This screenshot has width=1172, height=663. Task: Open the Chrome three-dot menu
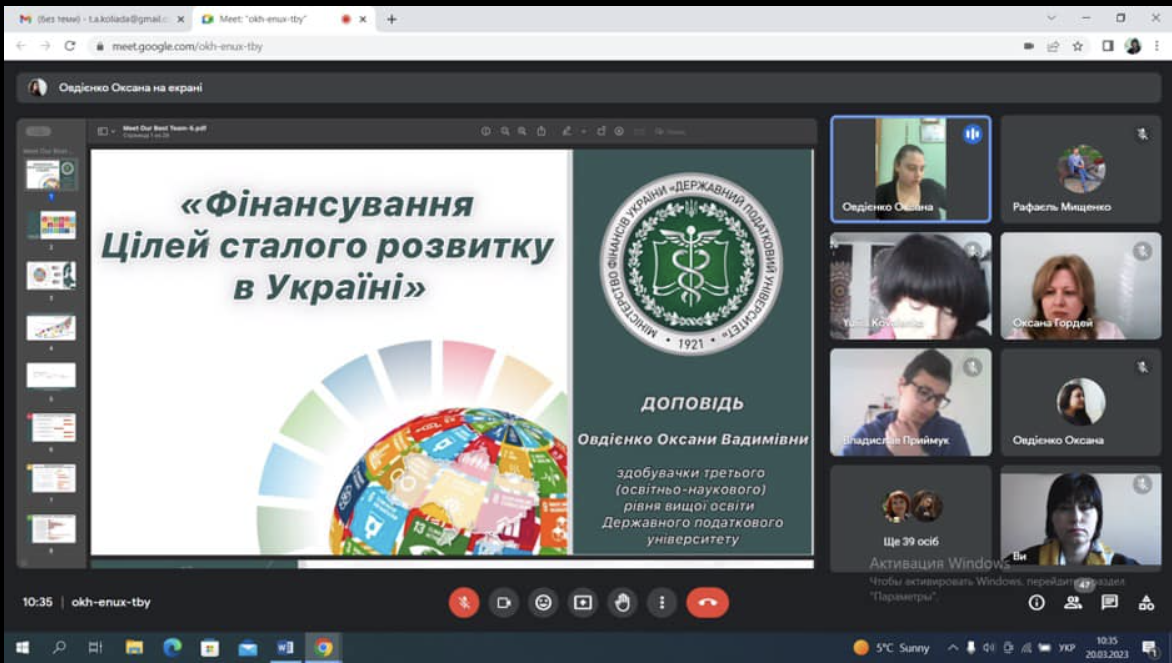pyautogui.click(x=1157, y=46)
